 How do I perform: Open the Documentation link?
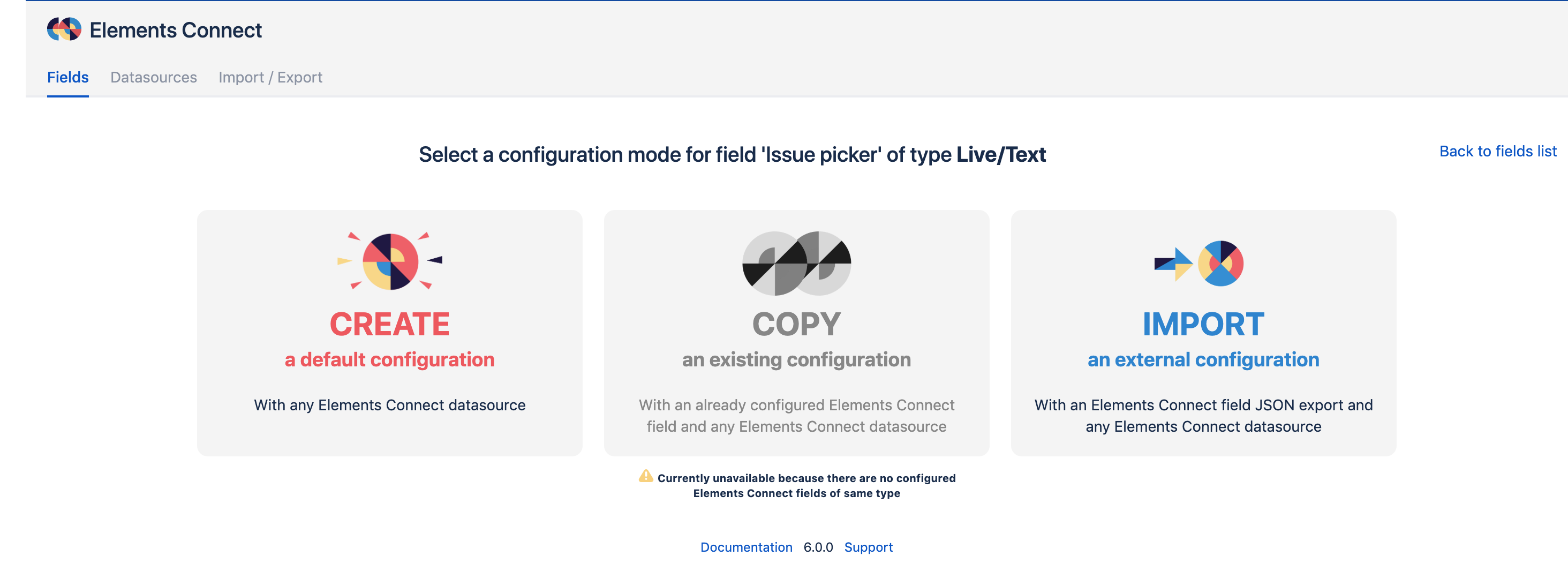pyautogui.click(x=747, y=547)
